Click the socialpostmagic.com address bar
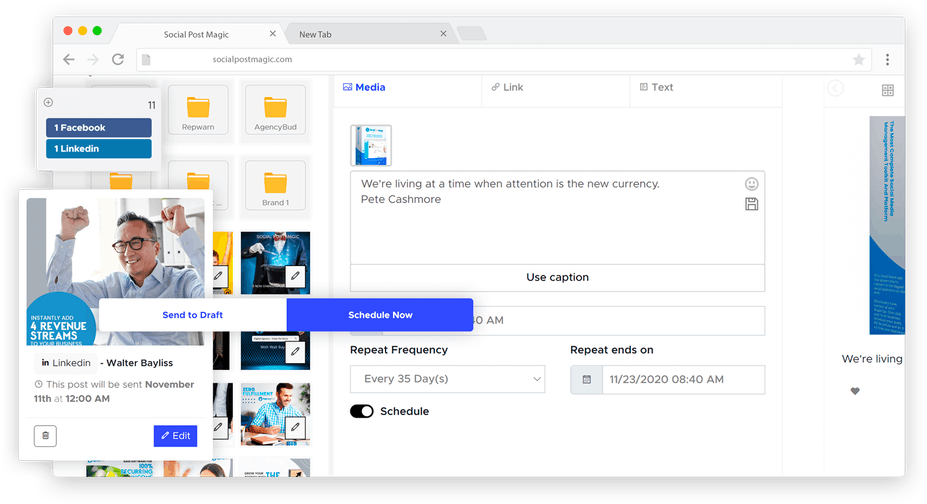 tap(504, 59)
